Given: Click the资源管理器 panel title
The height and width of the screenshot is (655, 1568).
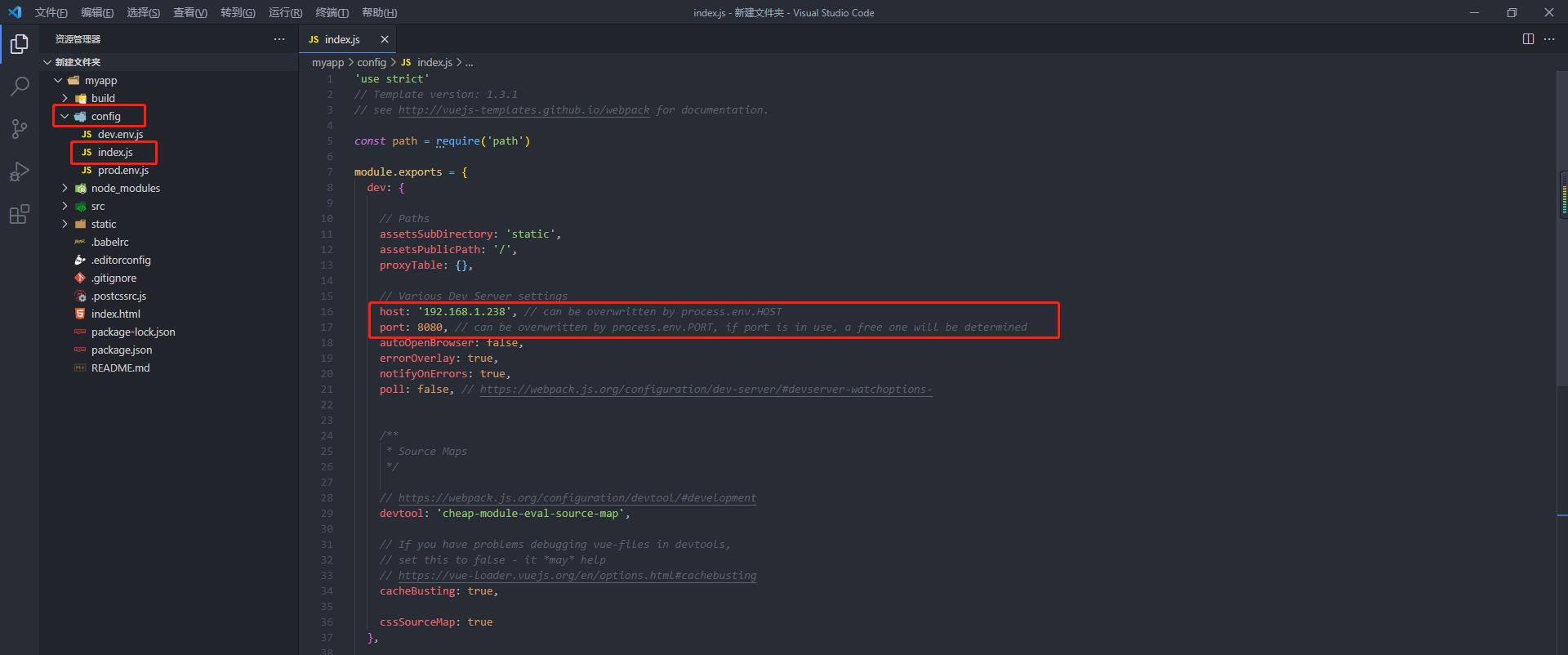Looking at the screenshot, I should 78,39.
